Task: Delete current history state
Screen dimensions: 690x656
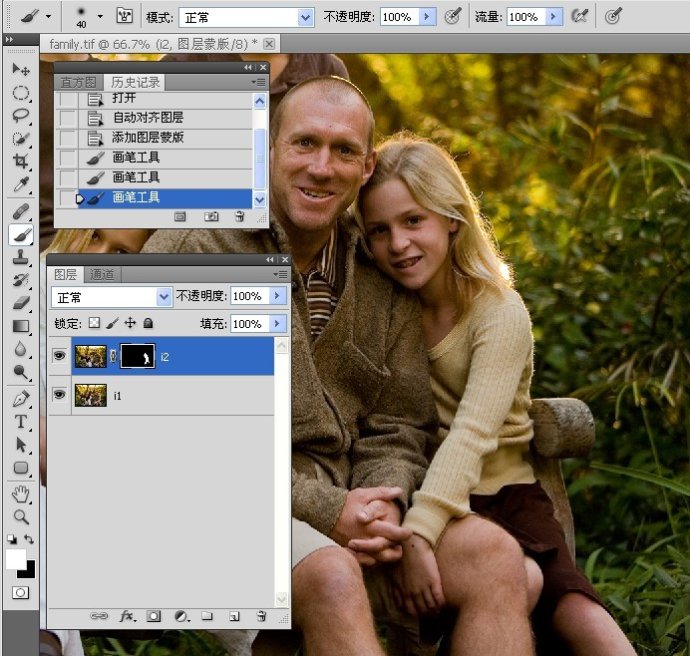Action: tap(240, 216)
